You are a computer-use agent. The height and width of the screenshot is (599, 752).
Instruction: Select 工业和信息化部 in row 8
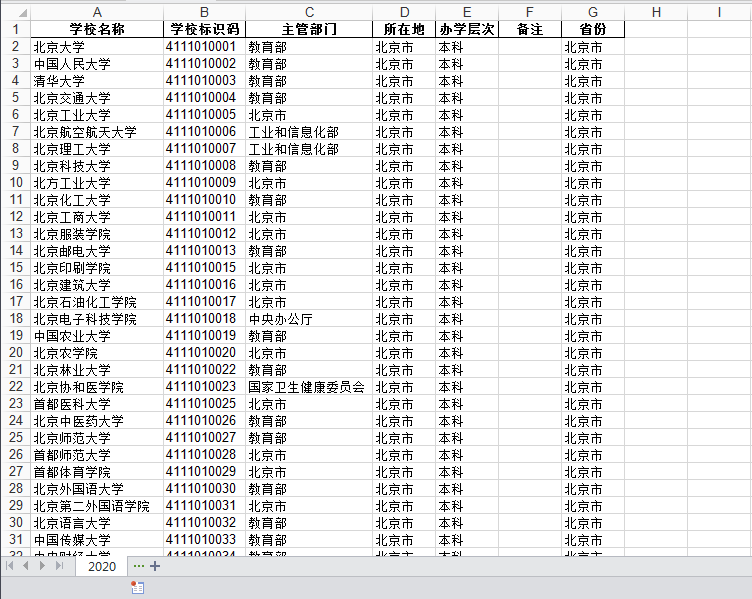309,149
